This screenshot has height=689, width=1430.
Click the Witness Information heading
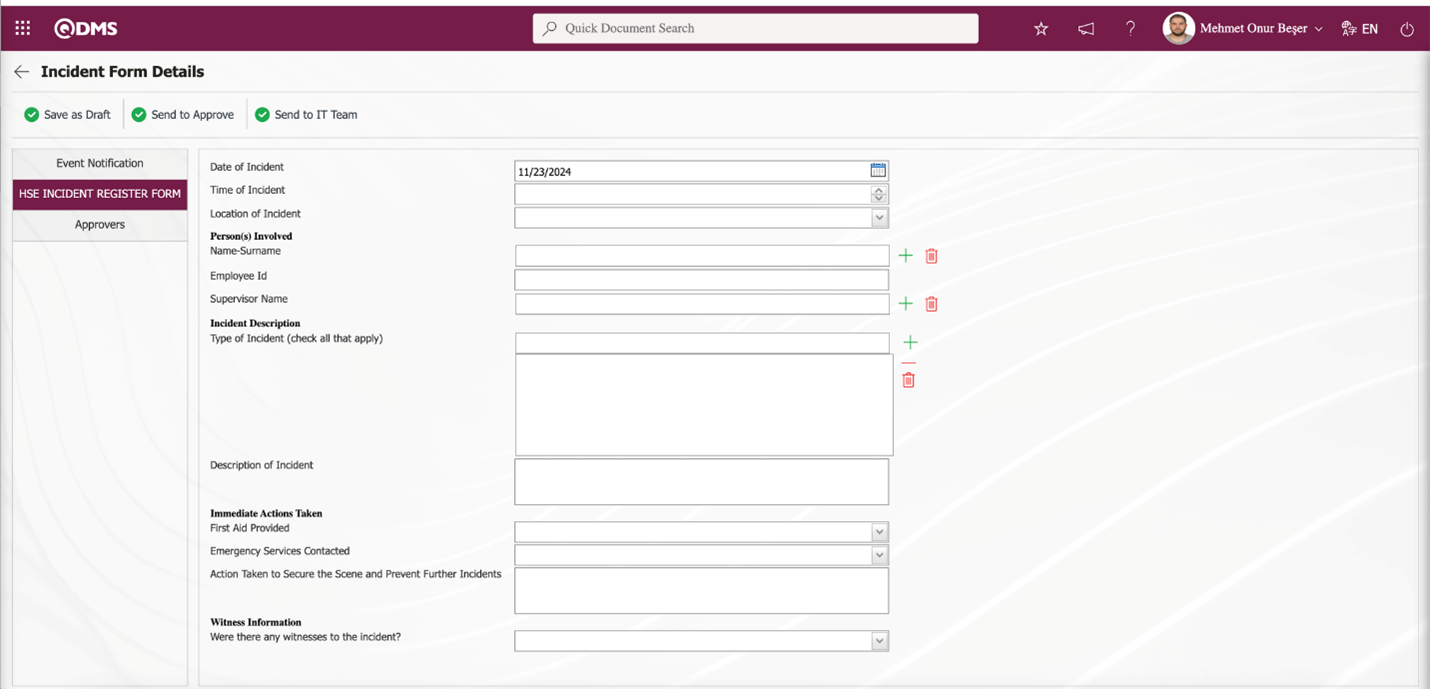[256, 622]
